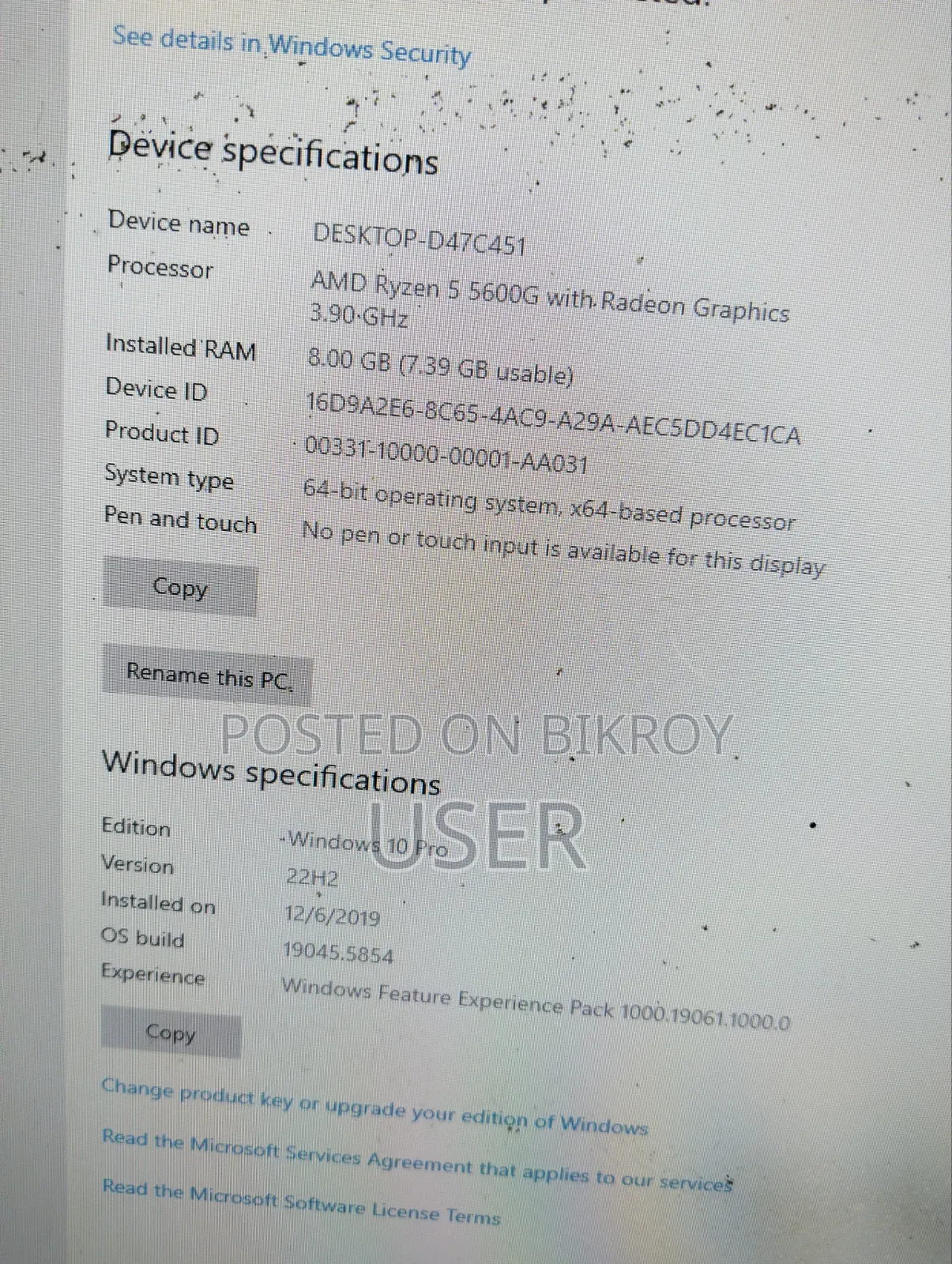Copy the device specifications

point(180,587)
